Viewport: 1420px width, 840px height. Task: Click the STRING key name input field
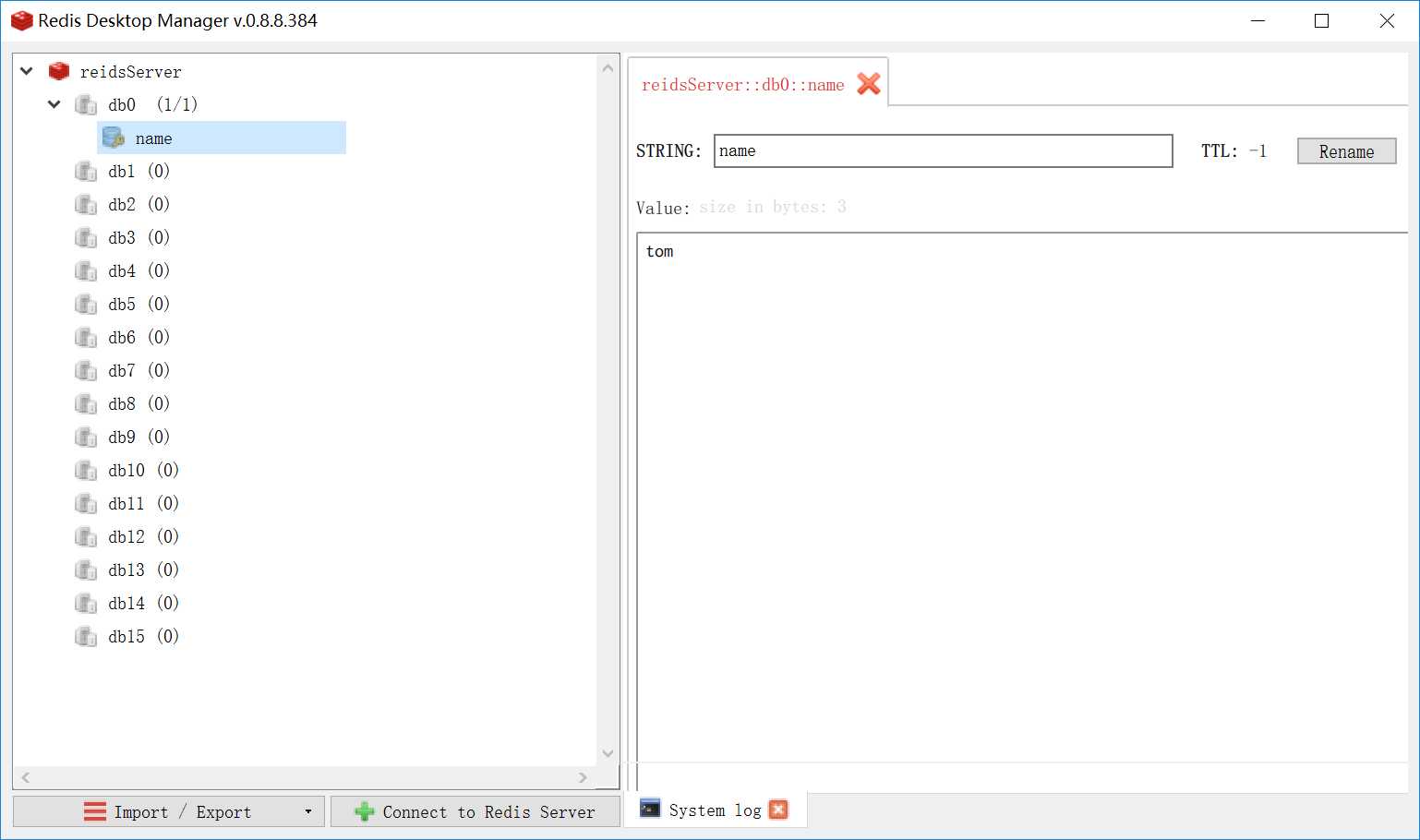click(x=943, y=150)
